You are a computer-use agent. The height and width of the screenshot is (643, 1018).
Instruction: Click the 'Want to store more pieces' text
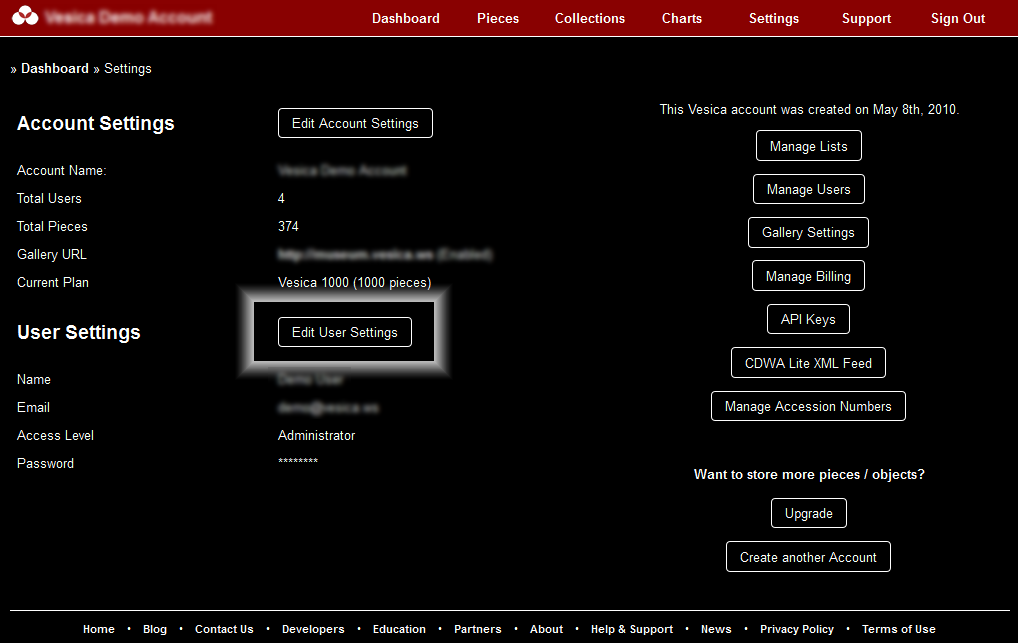[809, 474]
